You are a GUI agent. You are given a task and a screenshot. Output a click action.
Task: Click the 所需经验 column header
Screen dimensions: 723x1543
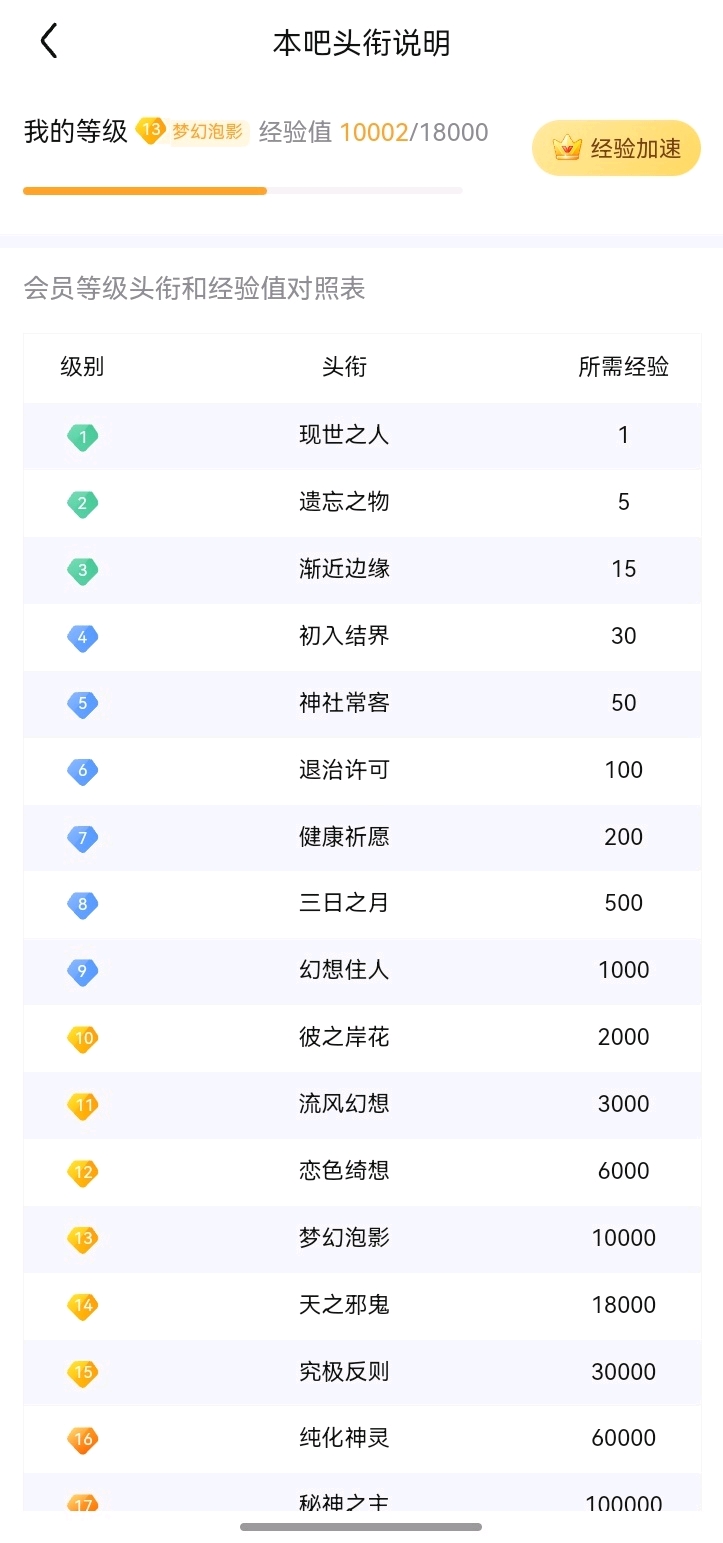tap(624, 367)
